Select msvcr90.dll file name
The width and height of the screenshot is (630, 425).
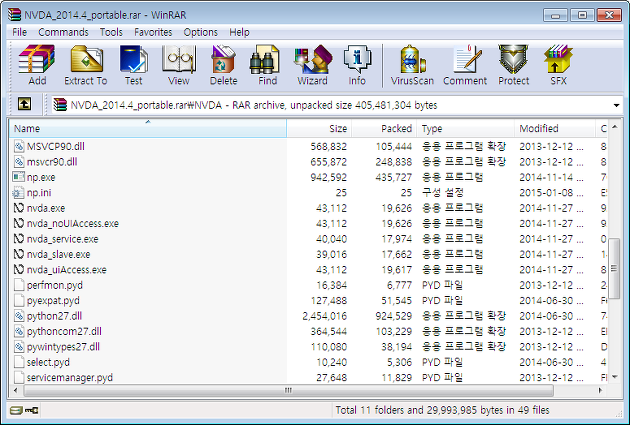(x=52, y=162)
